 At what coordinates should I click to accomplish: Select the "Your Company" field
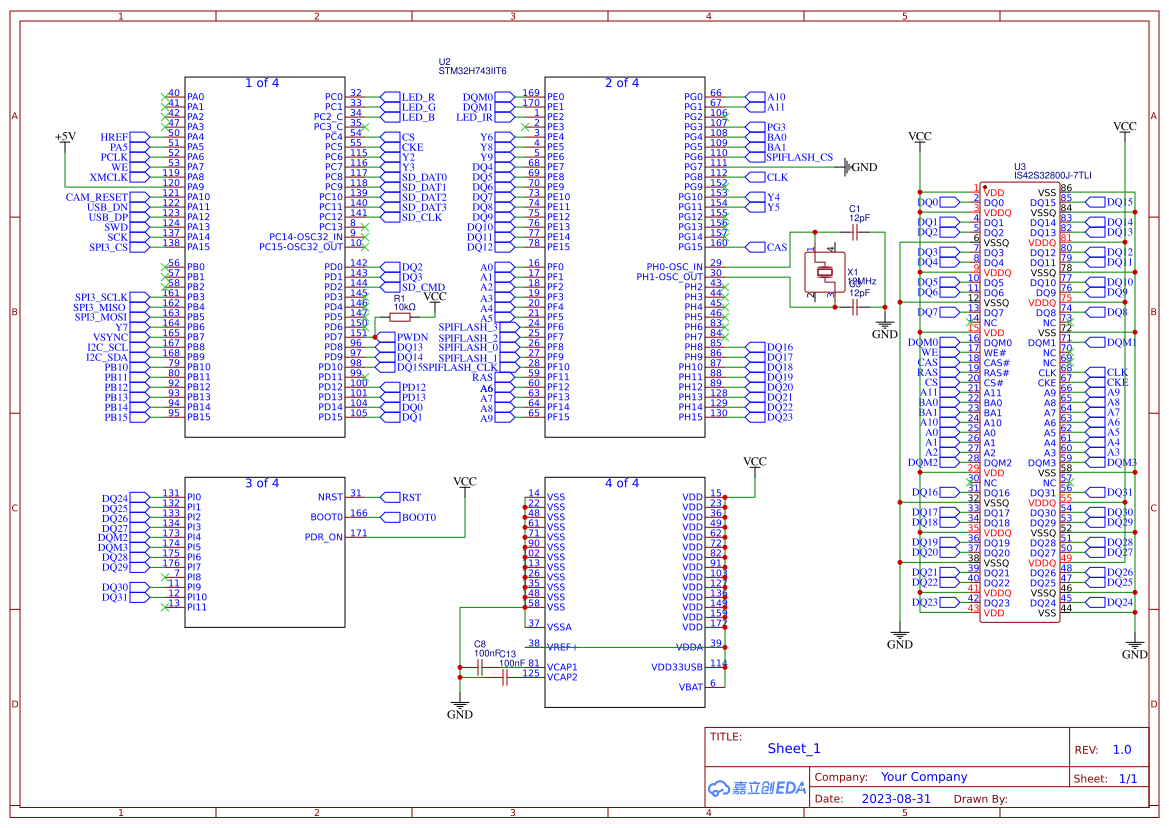click(924, 777)
